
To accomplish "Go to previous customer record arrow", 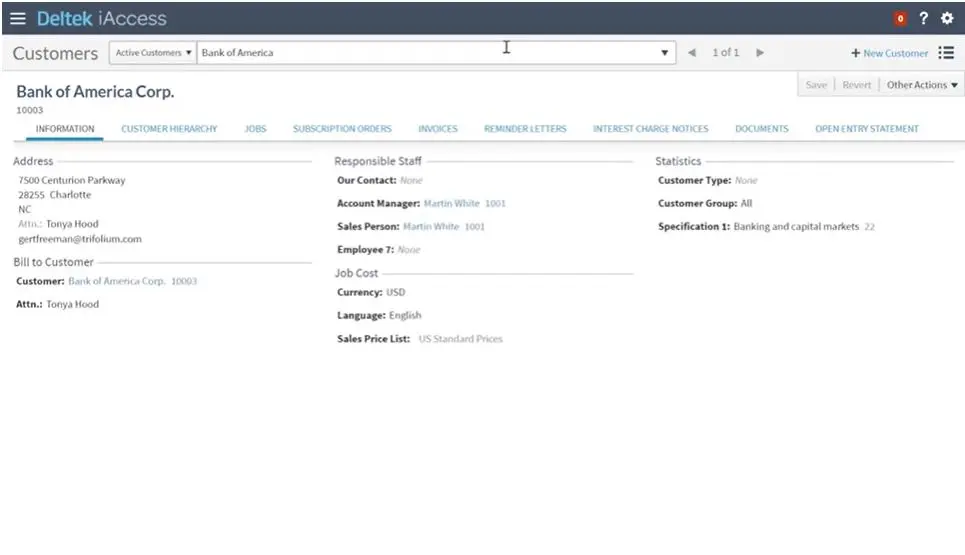I will 692,53.
